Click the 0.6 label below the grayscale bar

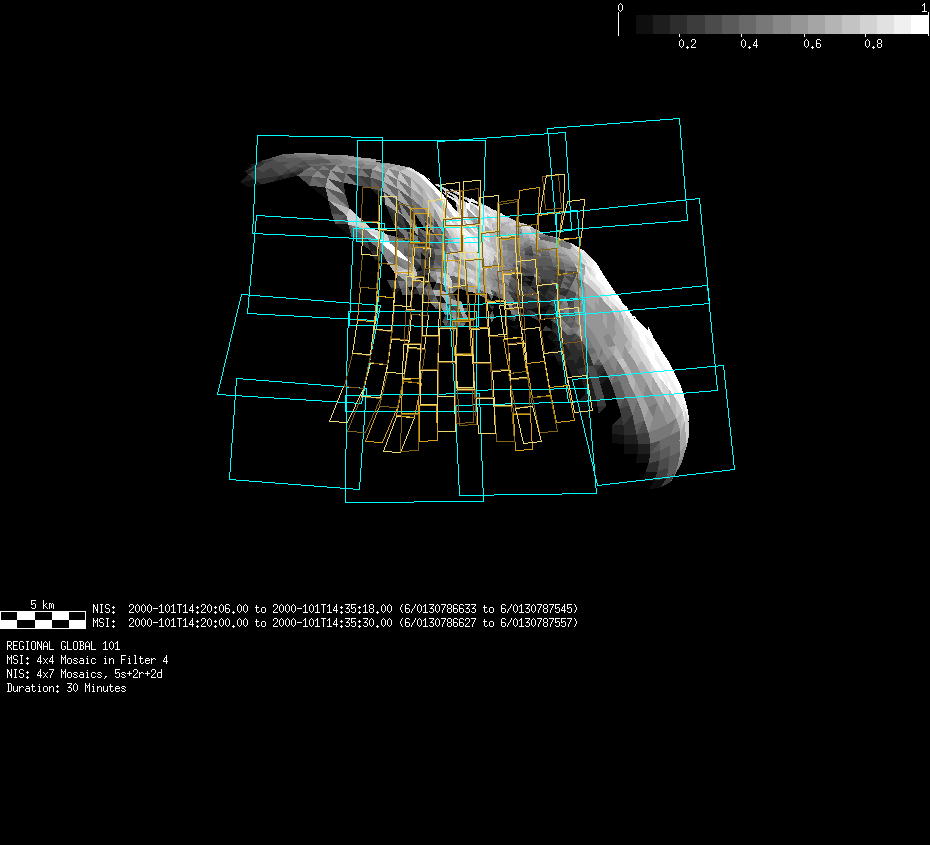click(x=811, y=44)
